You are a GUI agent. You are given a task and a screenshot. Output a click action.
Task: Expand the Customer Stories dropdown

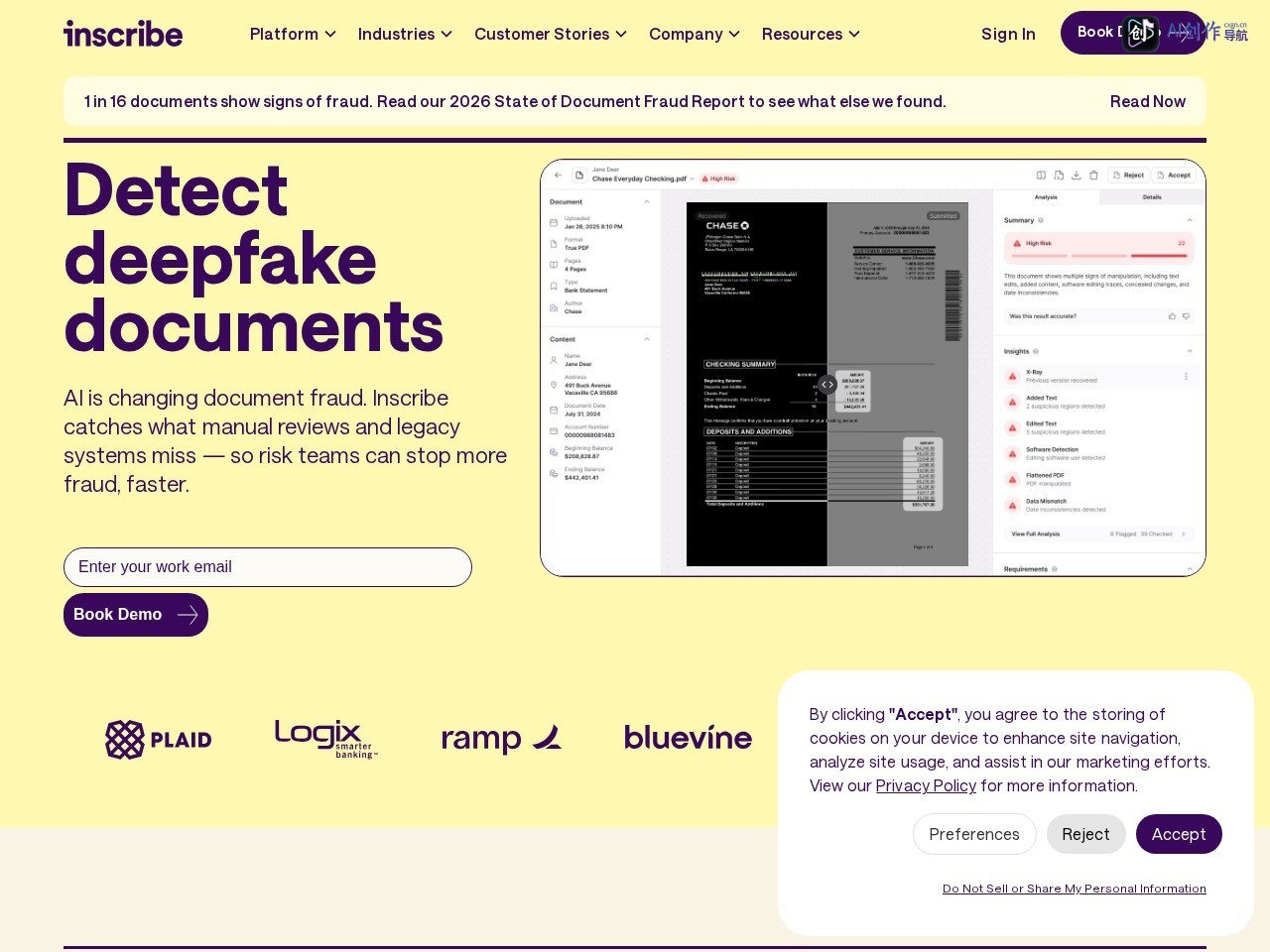[x=551, y=34]
